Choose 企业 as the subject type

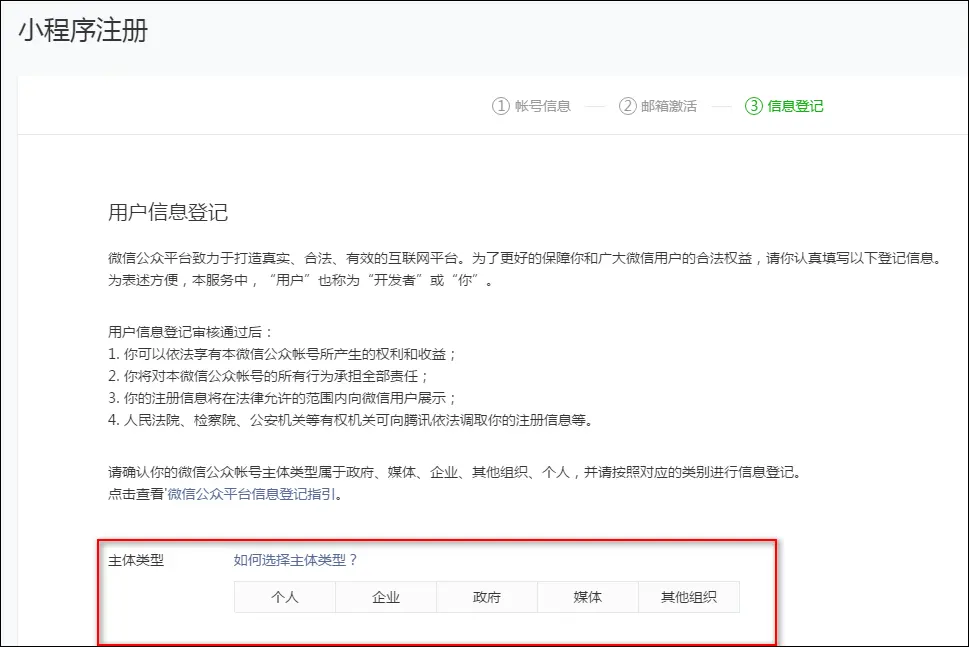tap(386, 597)
